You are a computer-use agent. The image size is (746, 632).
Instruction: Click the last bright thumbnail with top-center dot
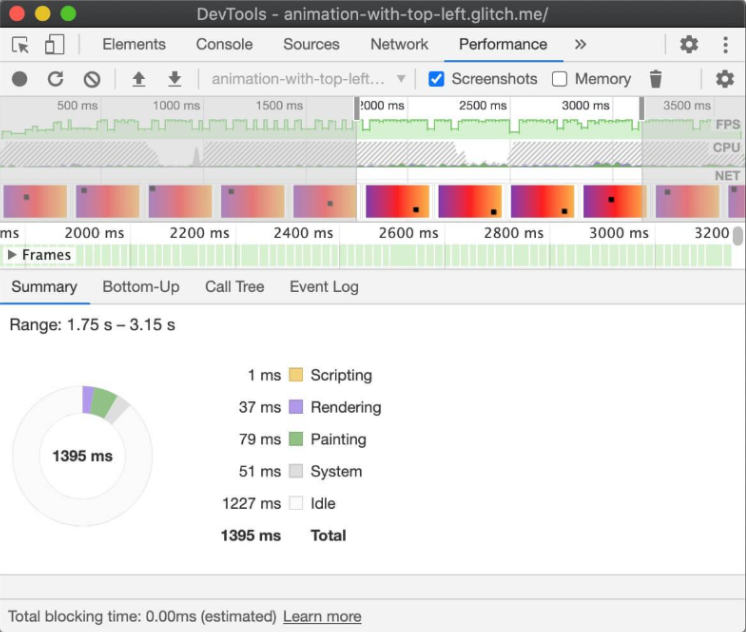click(x=615, y=201)
